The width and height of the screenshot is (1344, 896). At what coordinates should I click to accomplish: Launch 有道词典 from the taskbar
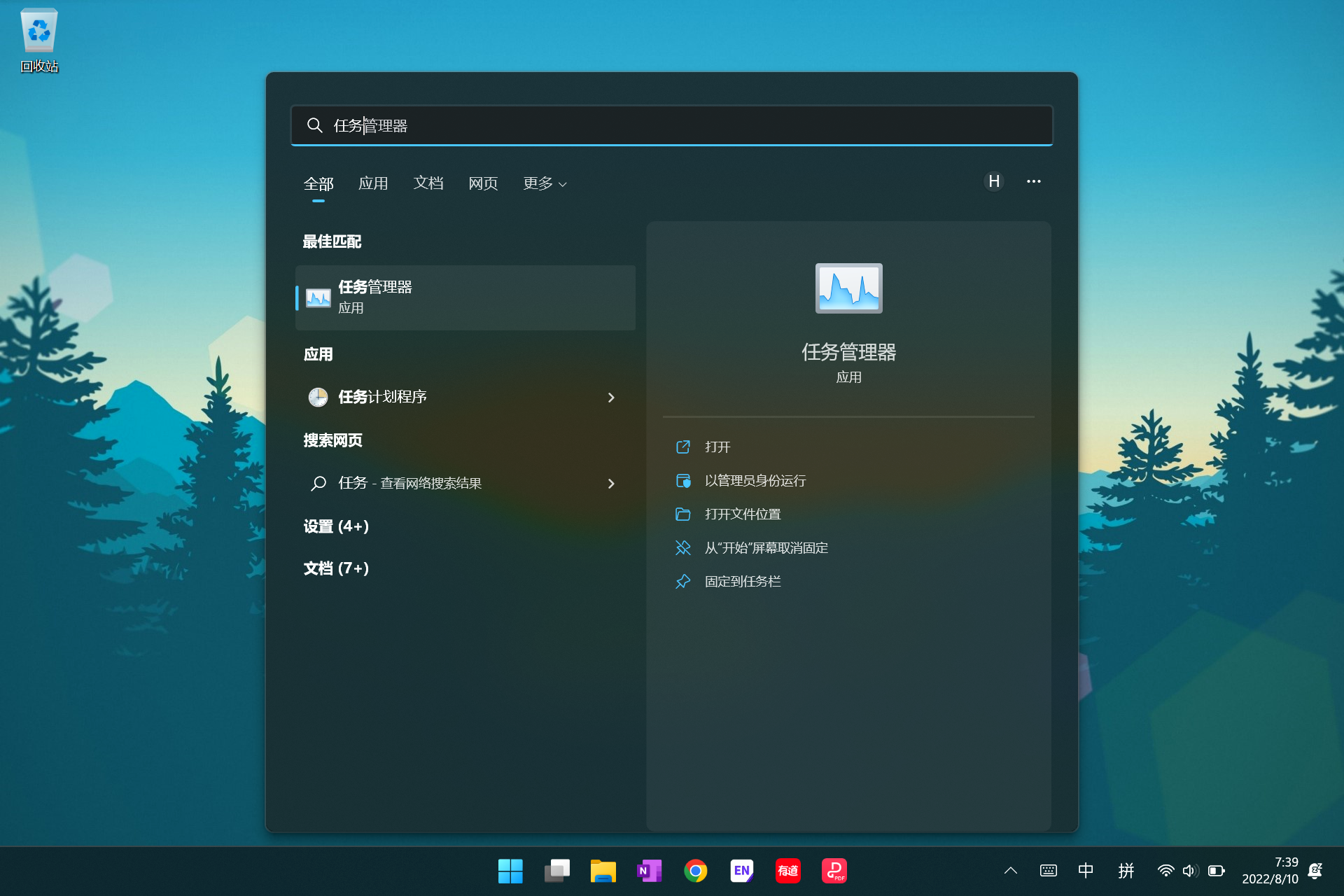[x=787, y=870]
